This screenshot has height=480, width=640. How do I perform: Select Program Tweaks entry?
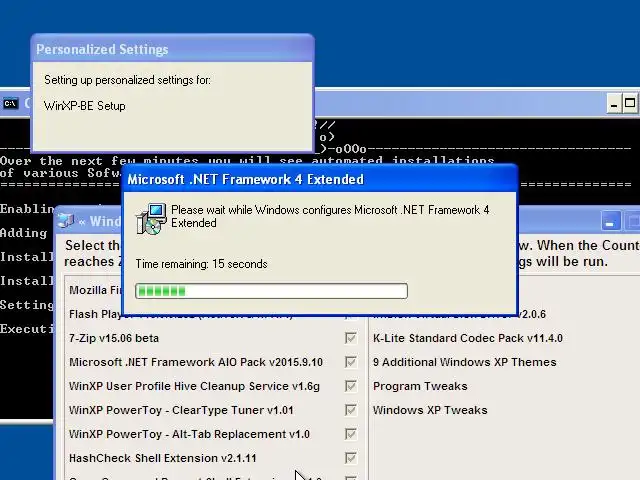420,386
